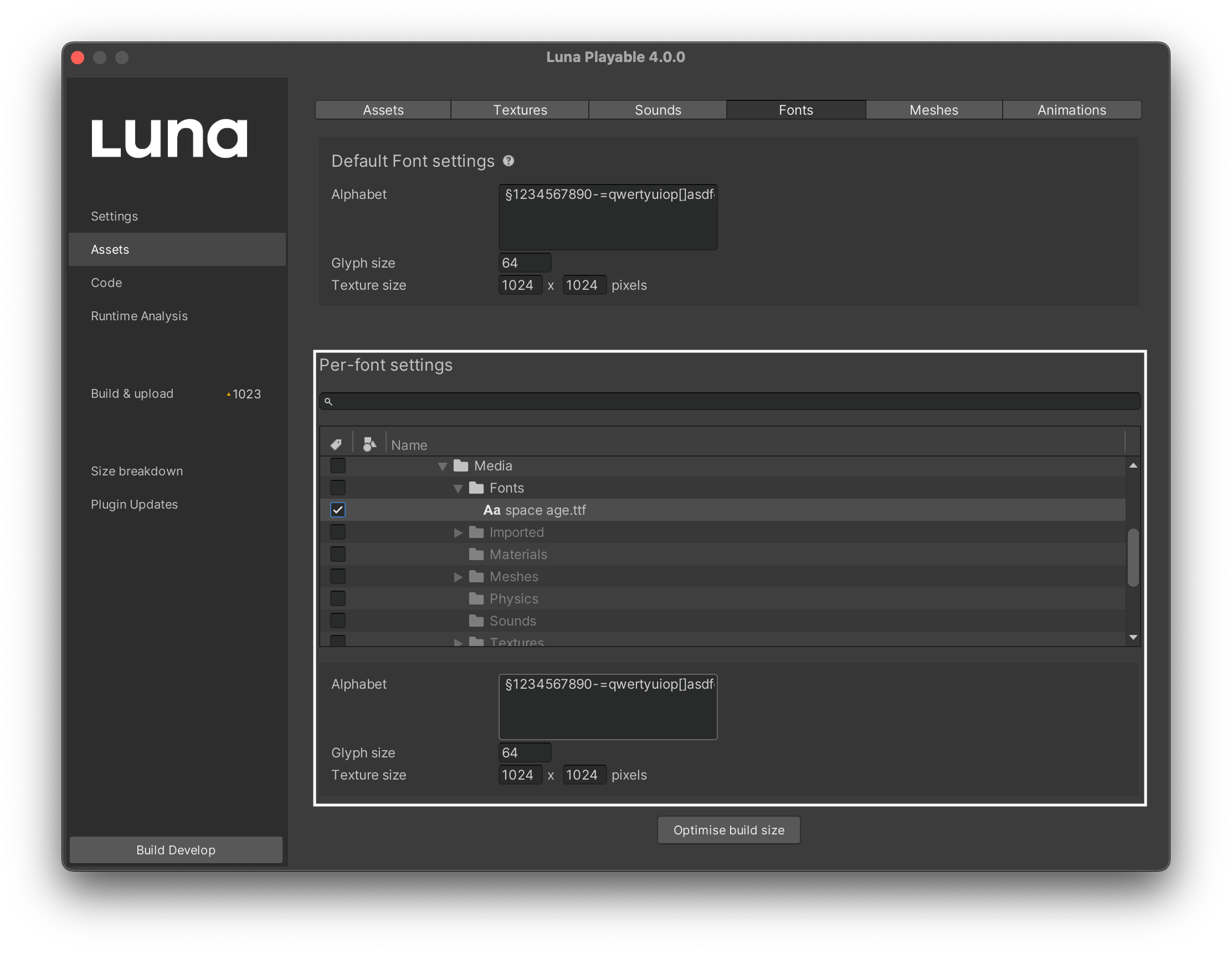The height and width of the screenshot is (953, 1232).
Task: Click the hierarchy column header icon
Action: (x=369, y=444)
